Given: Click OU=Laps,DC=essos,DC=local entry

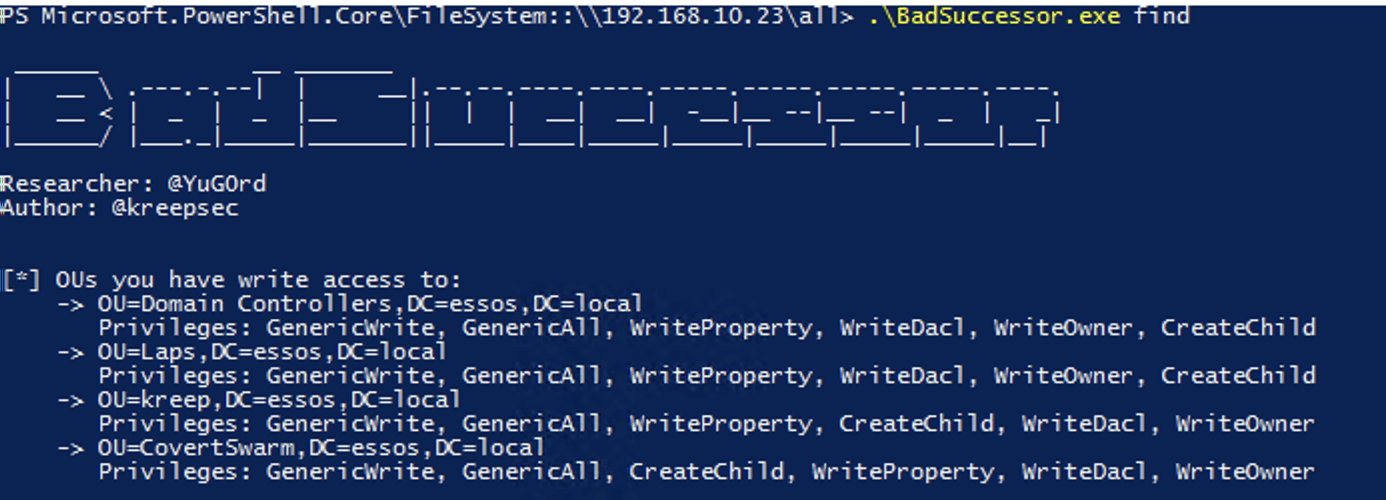Looking at the screenshot, I should (x=272, y=351).
